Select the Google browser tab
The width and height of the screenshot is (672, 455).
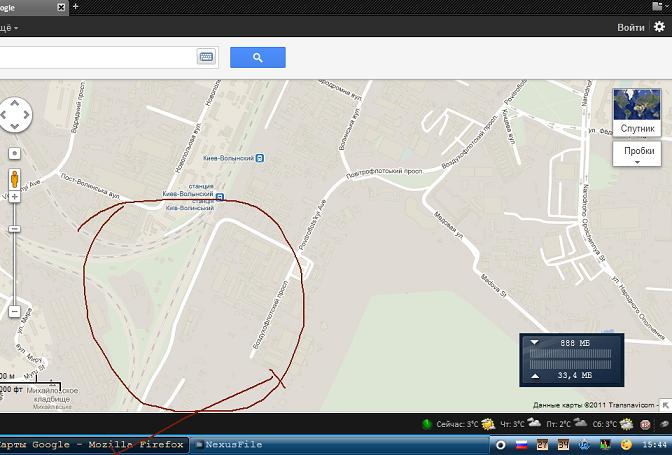point(34,8)
